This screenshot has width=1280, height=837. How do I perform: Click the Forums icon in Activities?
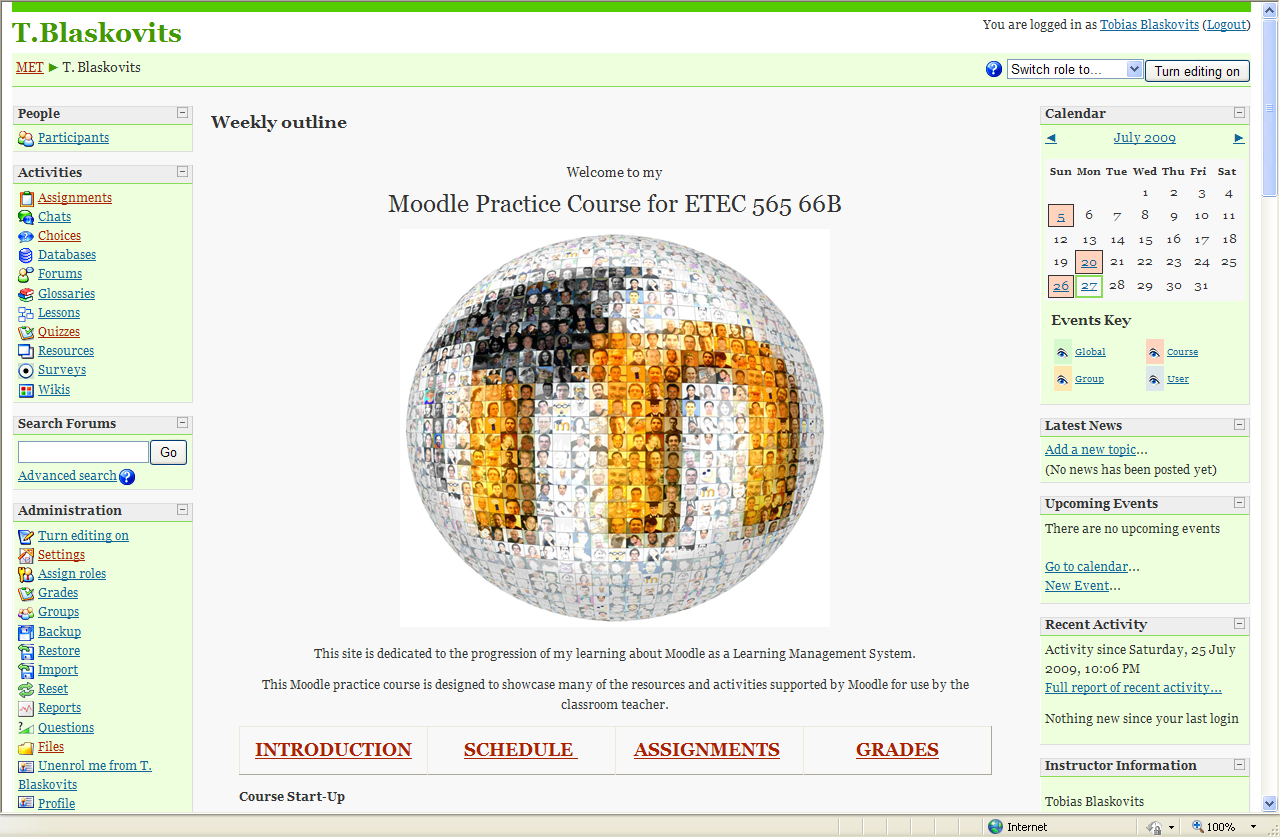coord(26,274)
